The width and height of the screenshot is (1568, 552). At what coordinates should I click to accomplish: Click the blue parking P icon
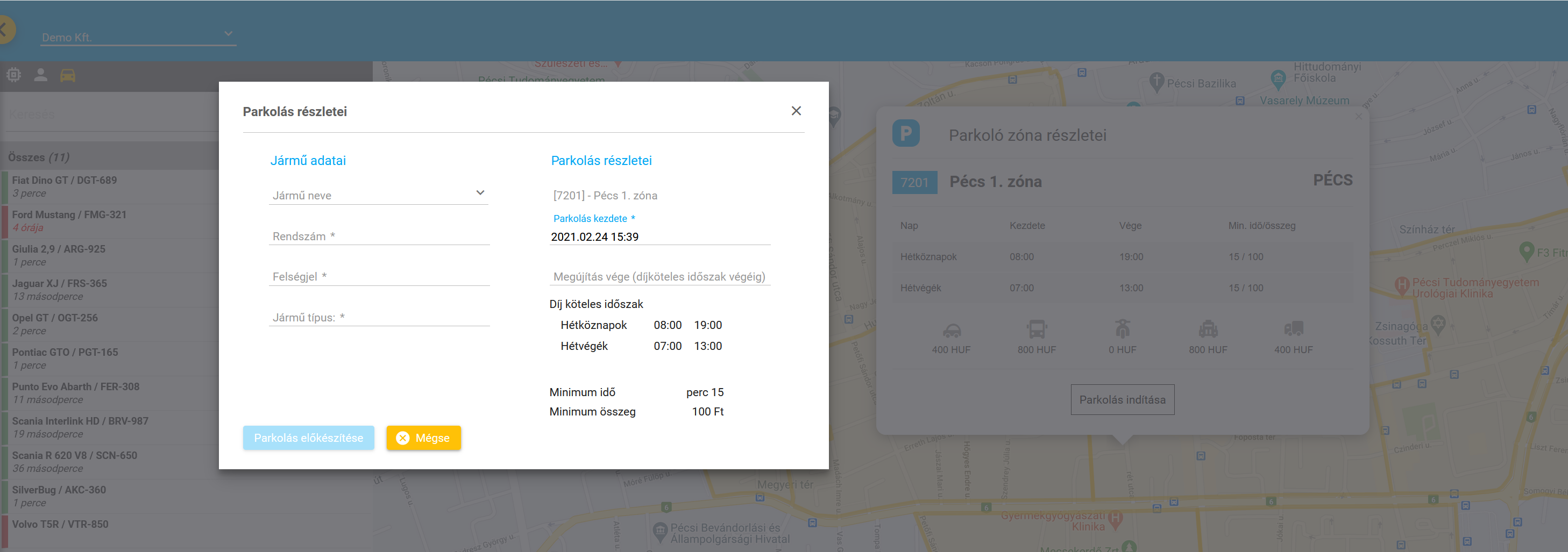(905, 133)
